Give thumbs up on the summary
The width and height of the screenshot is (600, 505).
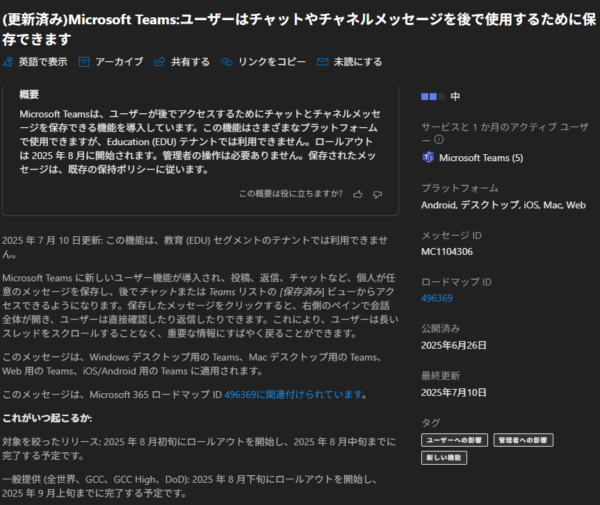pyautogui.click(x=358, y=194)
